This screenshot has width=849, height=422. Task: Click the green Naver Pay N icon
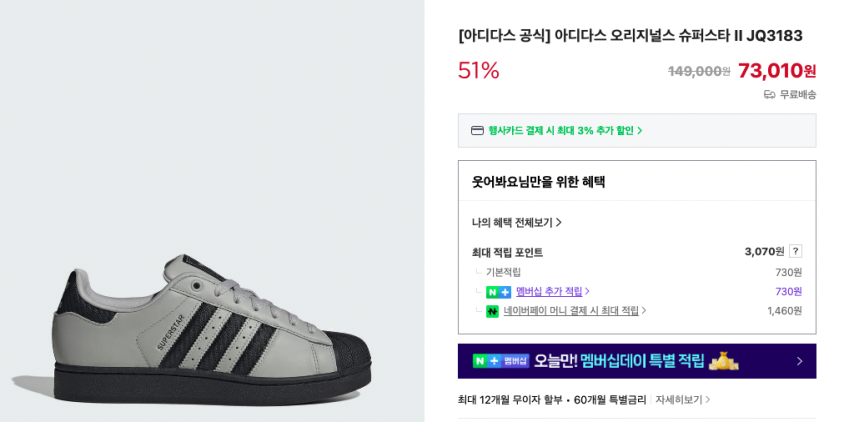pyautogui.click(x=492, y=311)
